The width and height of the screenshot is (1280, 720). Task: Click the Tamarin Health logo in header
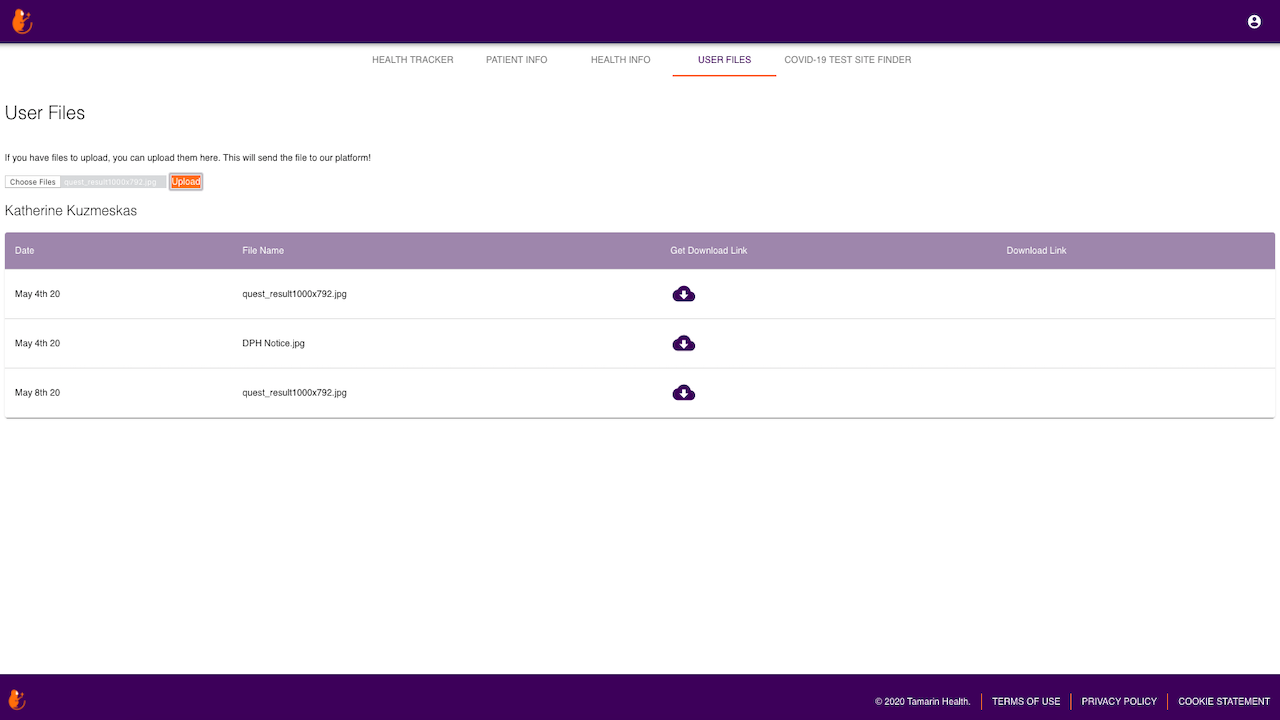coord(22,21)
